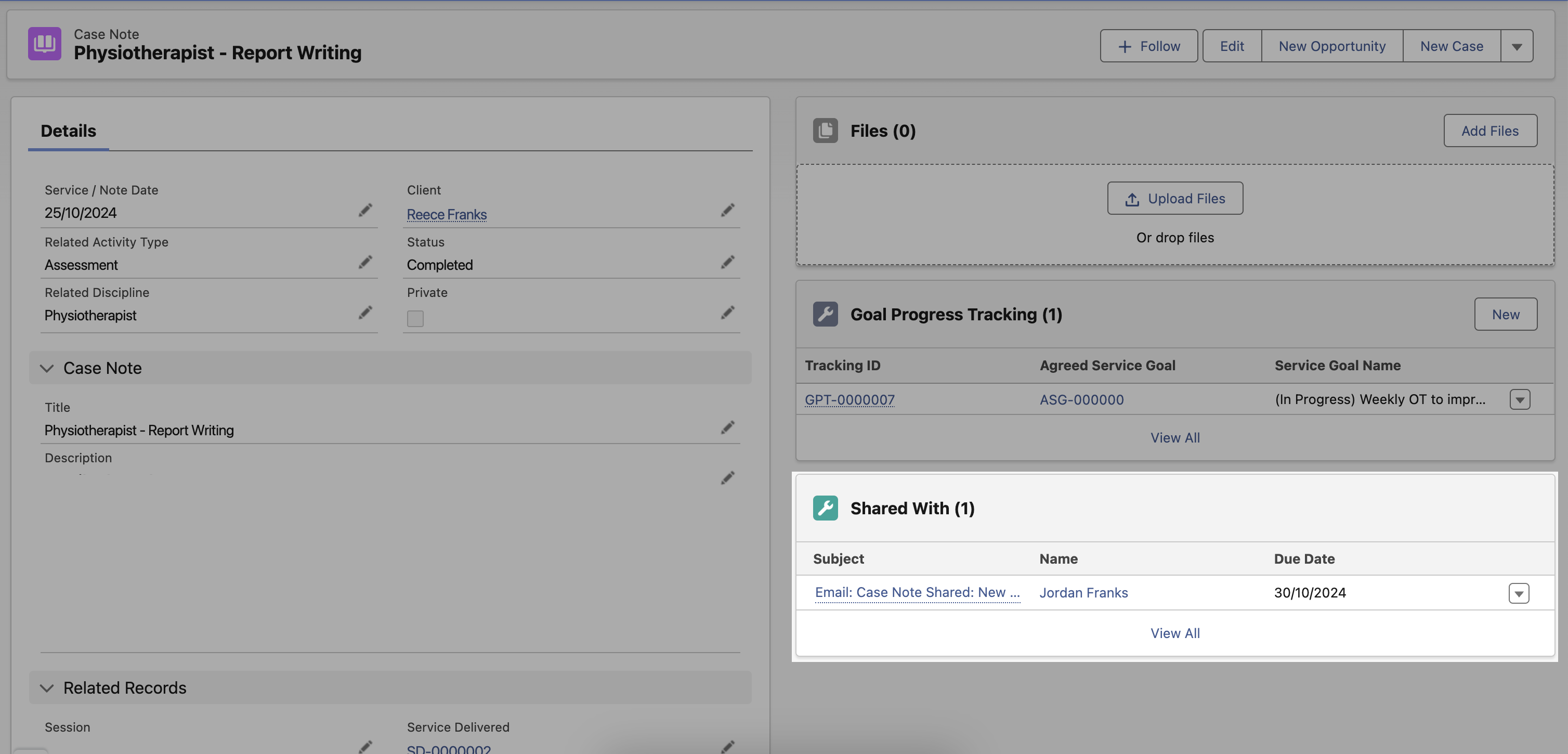
Task: Open more actions dropdown beside New Case
Action: point(1516,46)
